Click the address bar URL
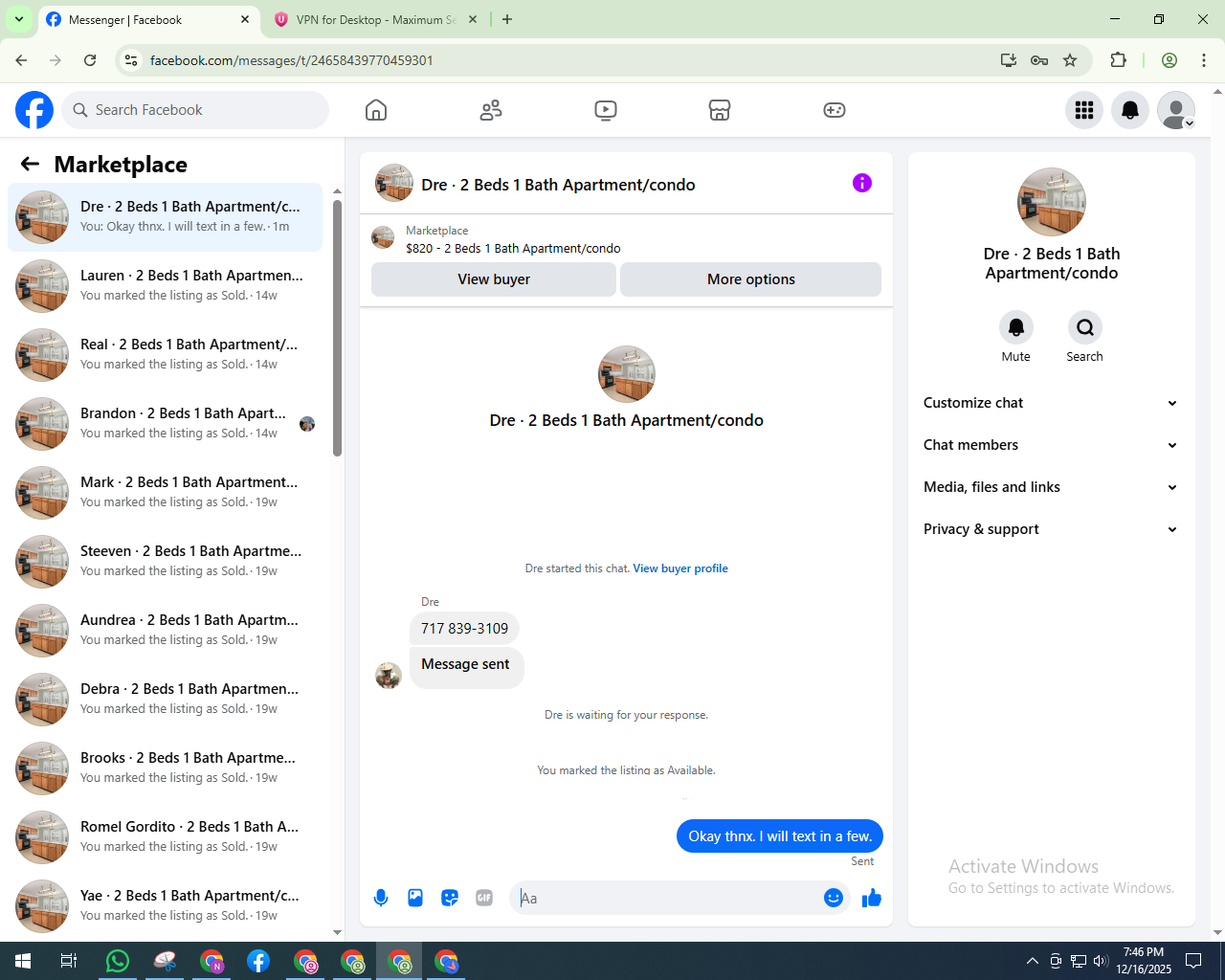This screenshot has width=1225, height=980. [292, 60]
